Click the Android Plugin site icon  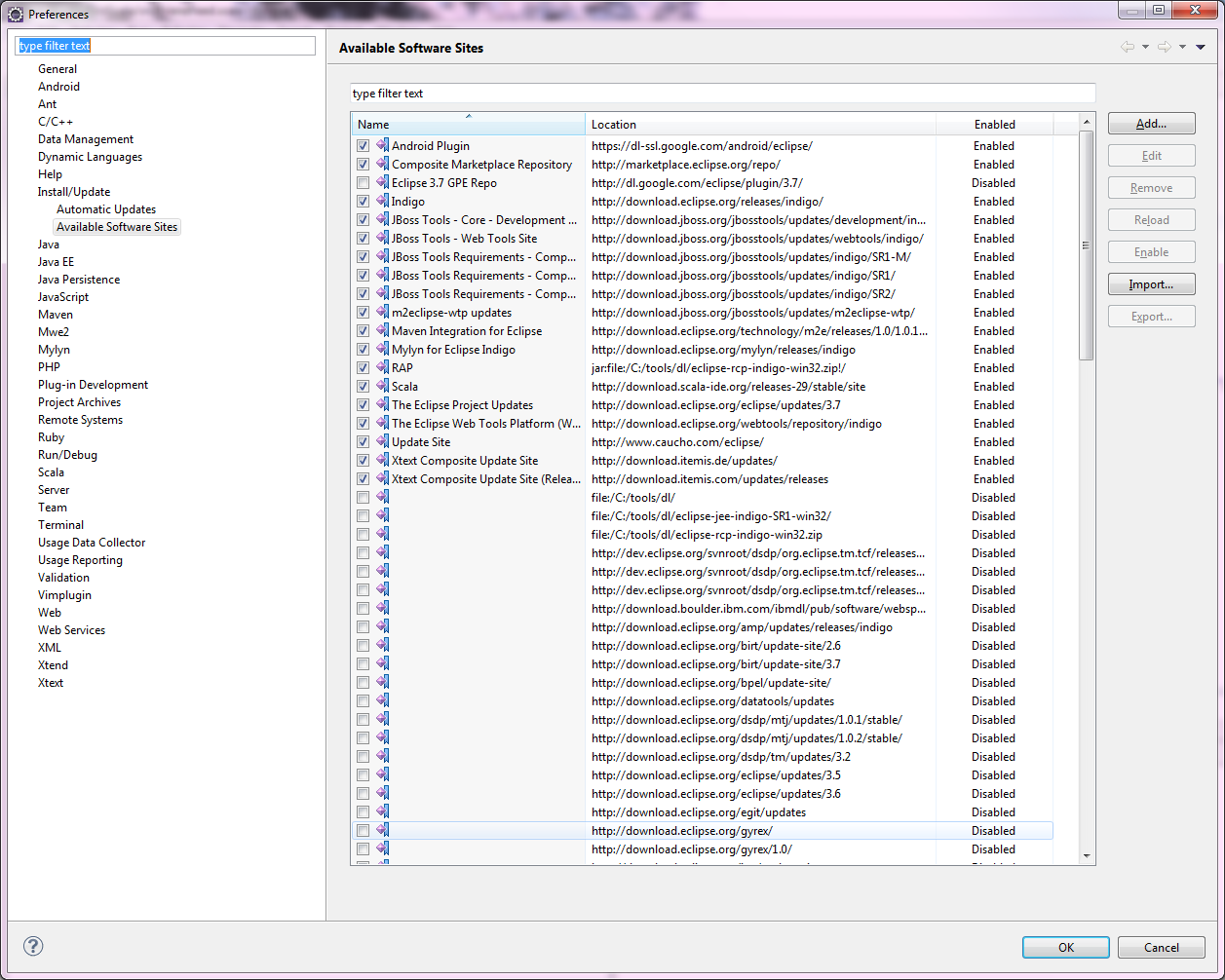click(x=382, y=145)
